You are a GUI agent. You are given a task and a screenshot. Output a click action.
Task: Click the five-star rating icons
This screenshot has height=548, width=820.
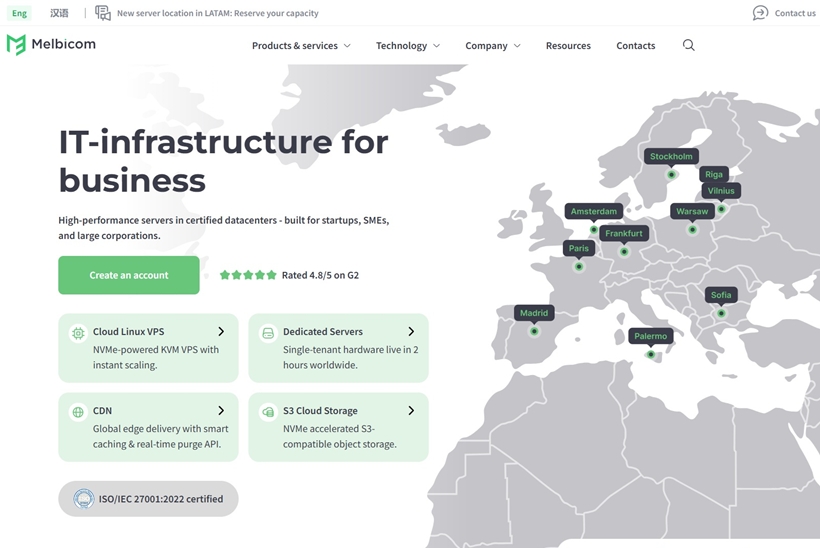(248, 275)
